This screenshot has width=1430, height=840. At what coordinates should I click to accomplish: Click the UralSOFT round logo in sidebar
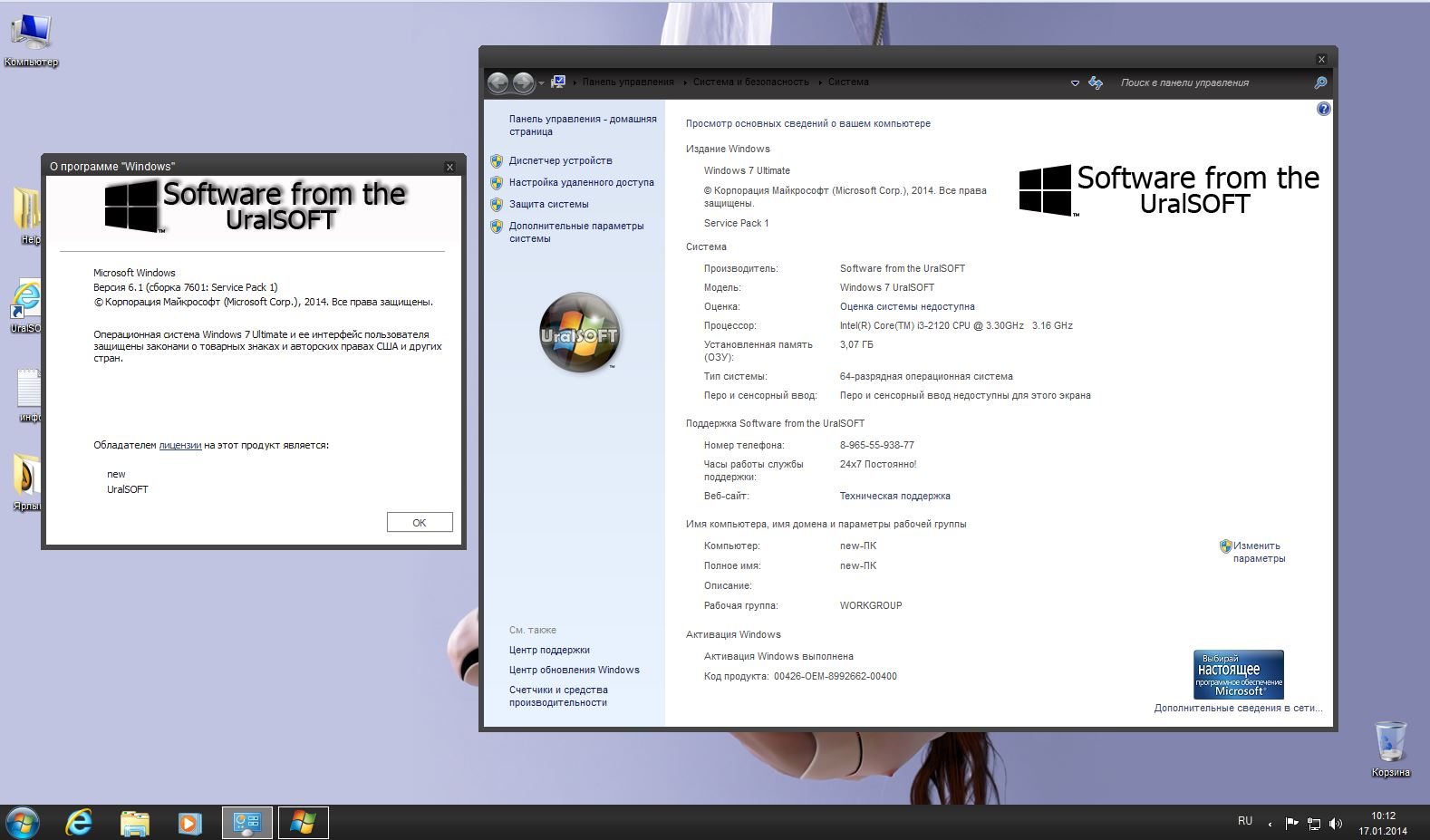tap(580, 333)
